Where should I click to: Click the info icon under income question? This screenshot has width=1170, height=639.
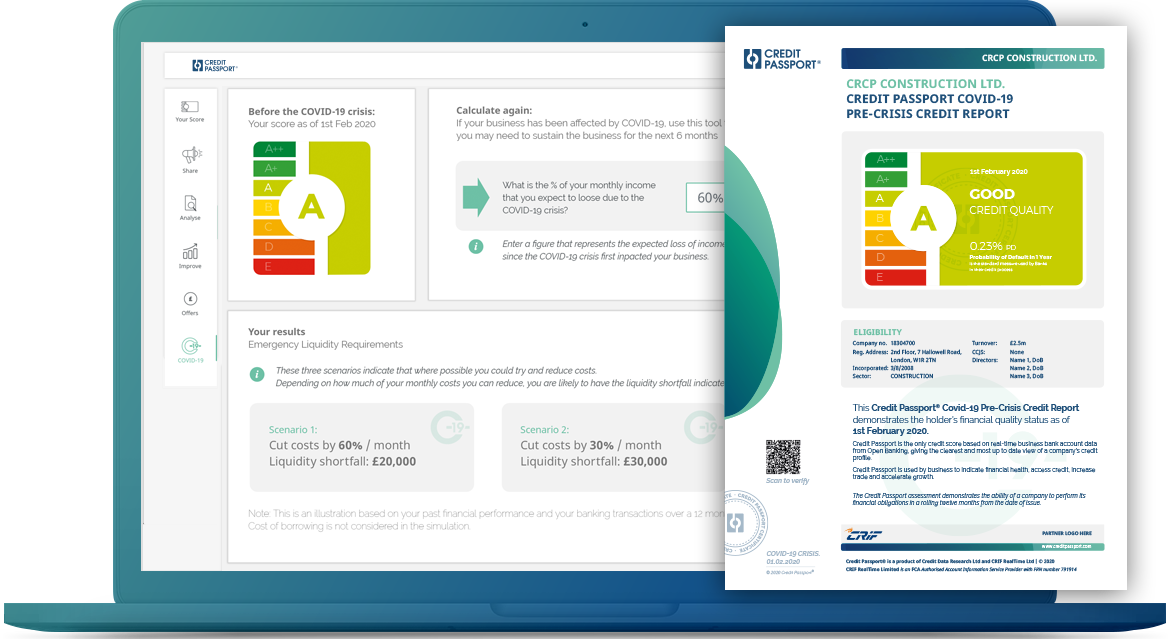click(477, 246)
